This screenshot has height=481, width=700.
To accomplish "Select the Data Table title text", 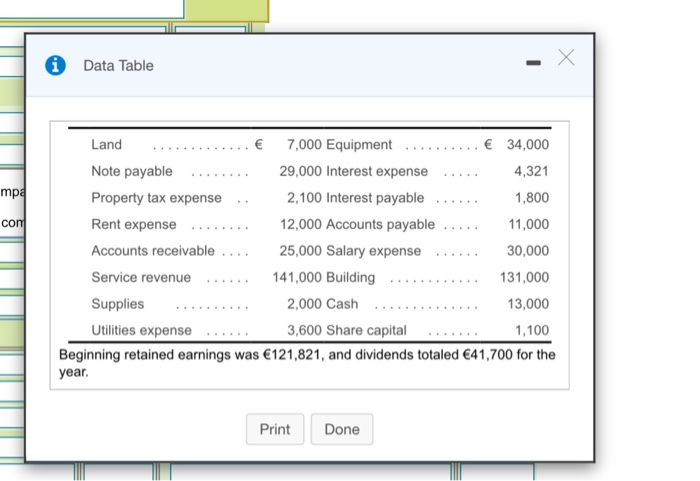I will 118,66.
